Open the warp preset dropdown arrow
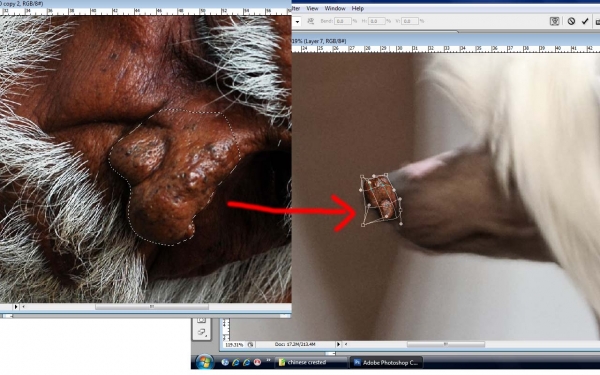Image resolution: width=600 pixels, height=375 pixels. tap(297, 21)
